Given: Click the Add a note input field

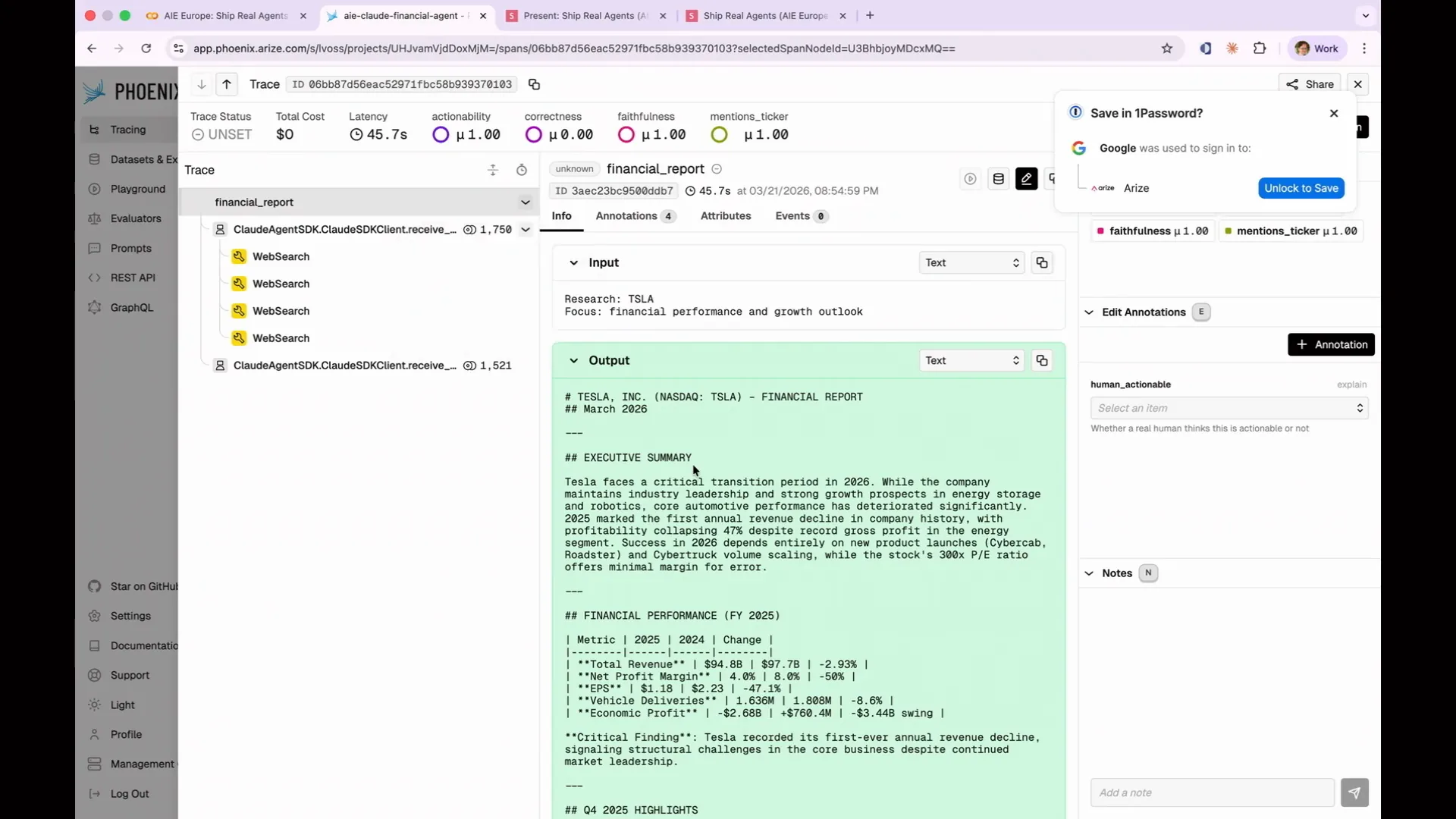Looking at the screenshot, I should 1212,792.
